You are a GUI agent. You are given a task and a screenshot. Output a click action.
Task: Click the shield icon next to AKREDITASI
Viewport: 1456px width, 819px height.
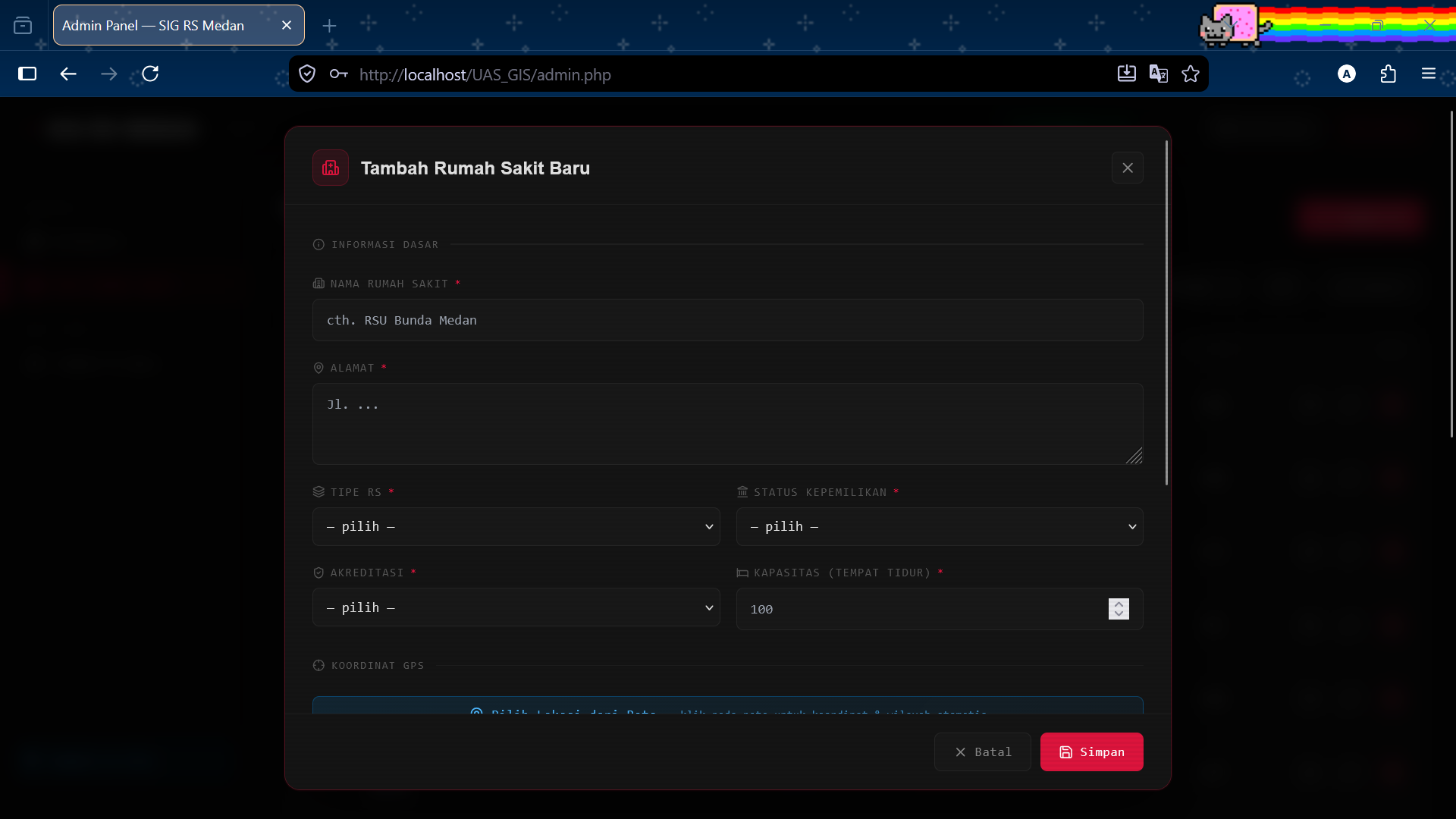318,573
